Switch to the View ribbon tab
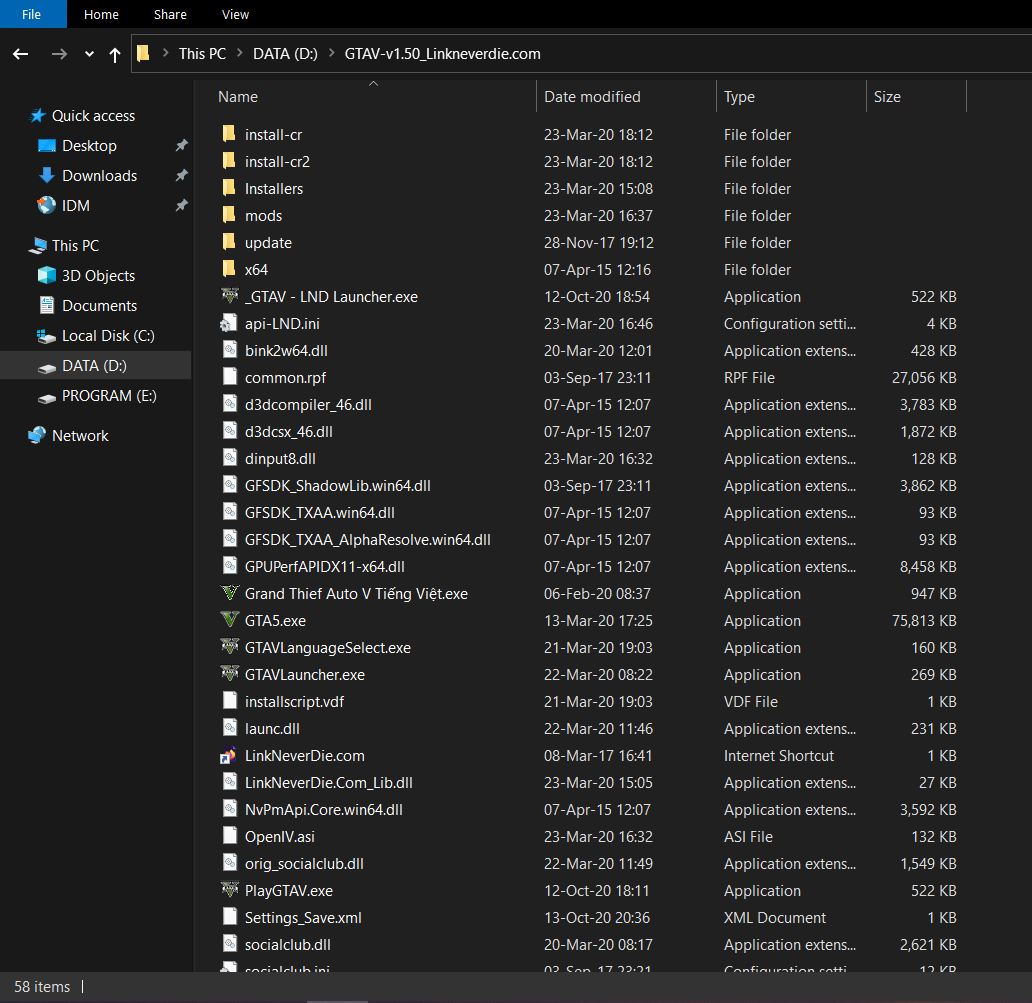Image resolution: width=1032 pixels, height=1003 pixels. pyautogui.click(x=235, y=14)
